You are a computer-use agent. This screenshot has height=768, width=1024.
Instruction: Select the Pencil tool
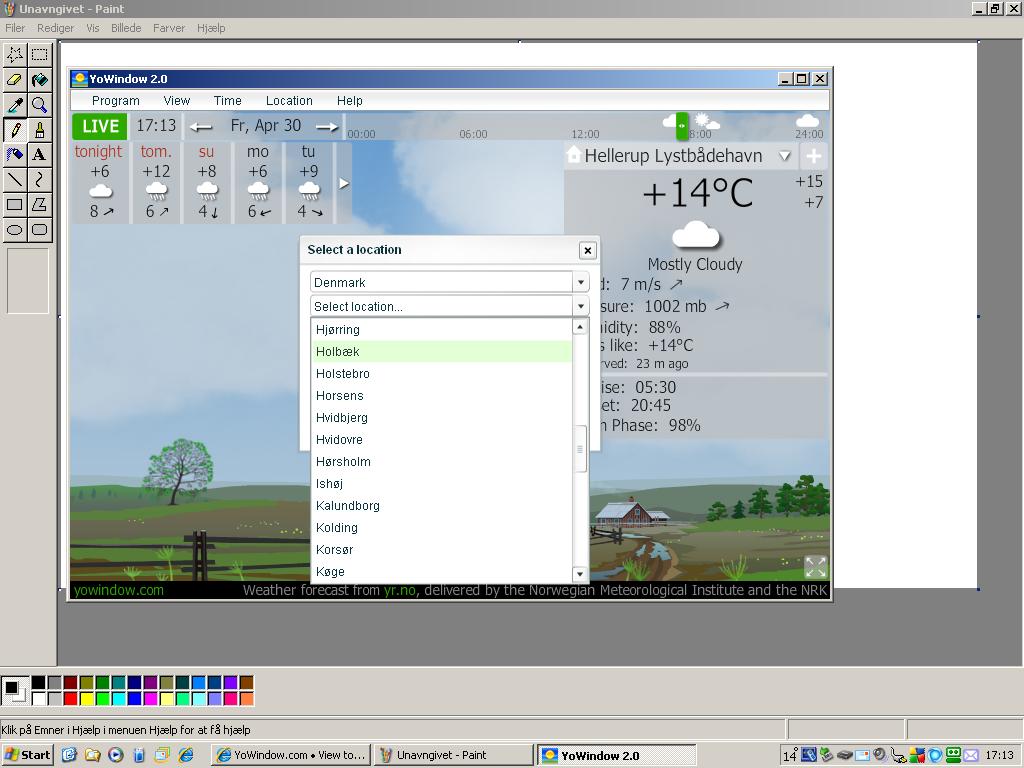pos(15,129)
